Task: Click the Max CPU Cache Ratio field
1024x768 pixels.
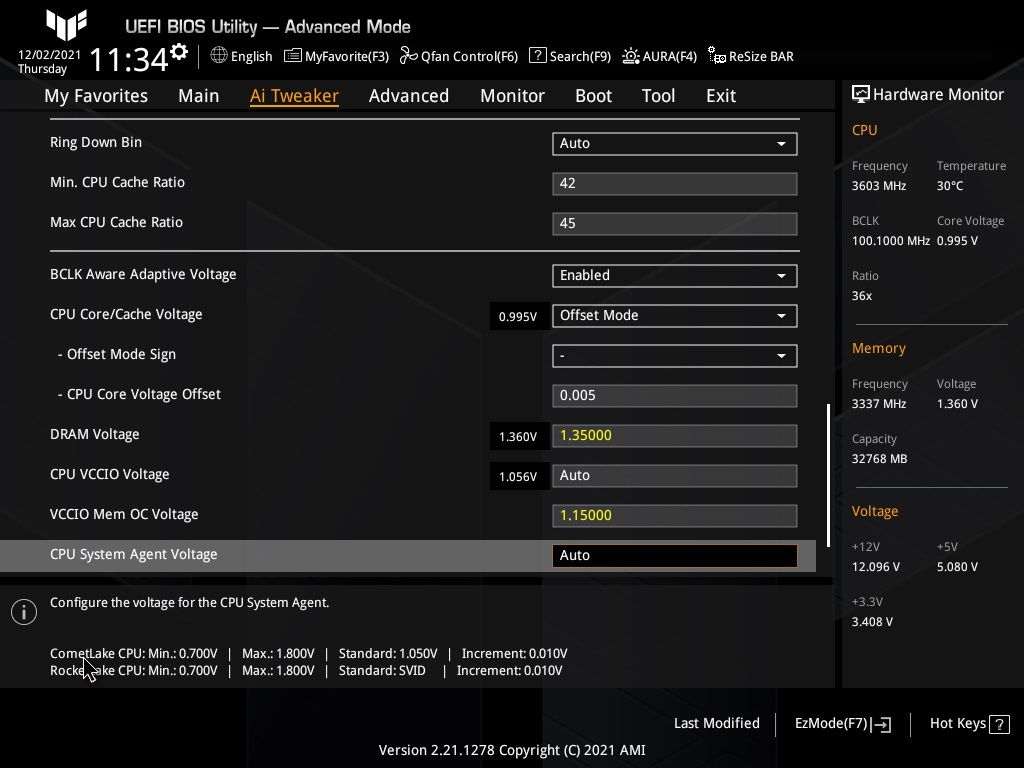Action: point(675,223)
